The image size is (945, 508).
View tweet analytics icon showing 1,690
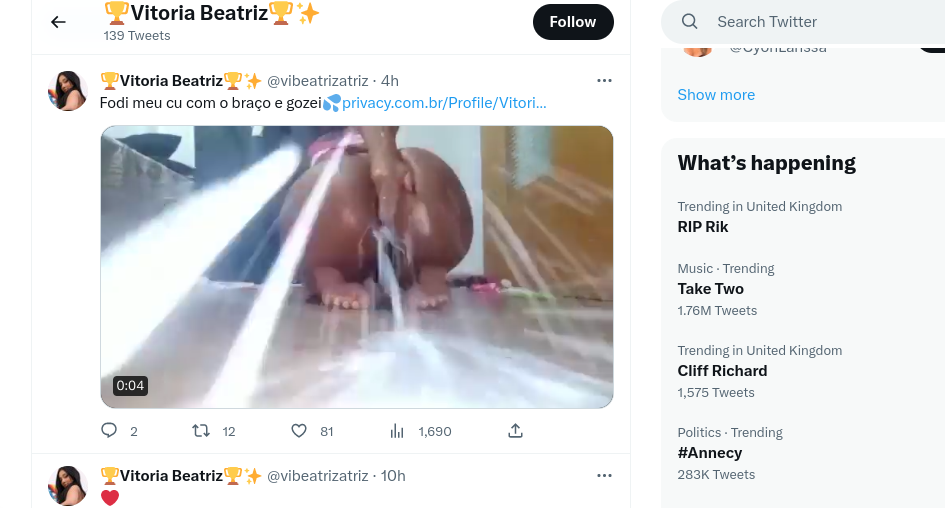click(397, 431)
